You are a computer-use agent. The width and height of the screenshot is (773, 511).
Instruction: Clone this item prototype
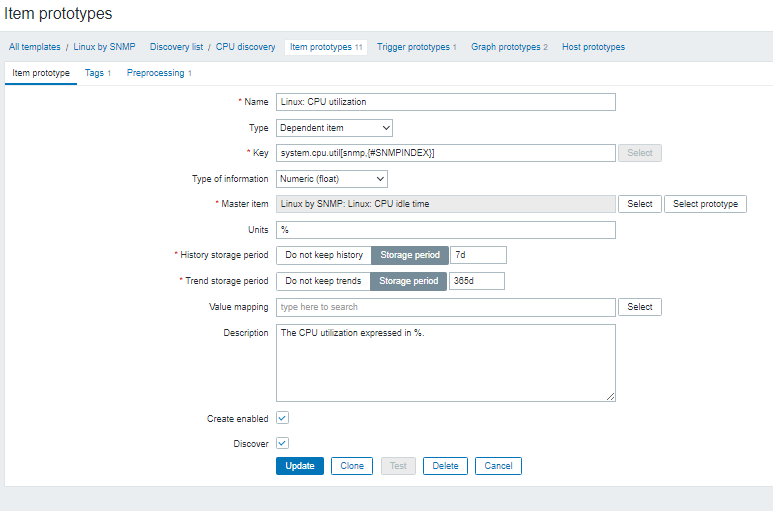352,466
